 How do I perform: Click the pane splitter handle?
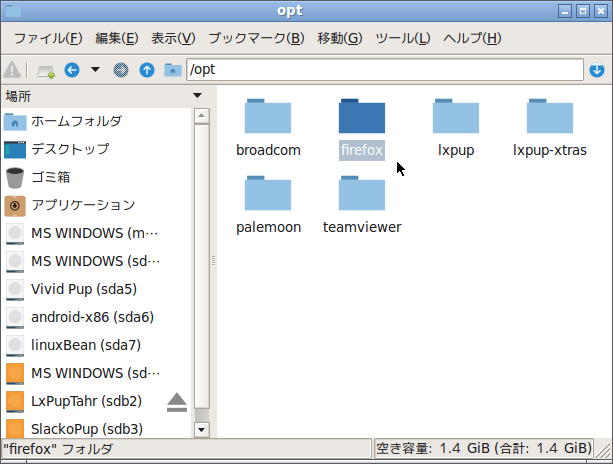[213, 261]
